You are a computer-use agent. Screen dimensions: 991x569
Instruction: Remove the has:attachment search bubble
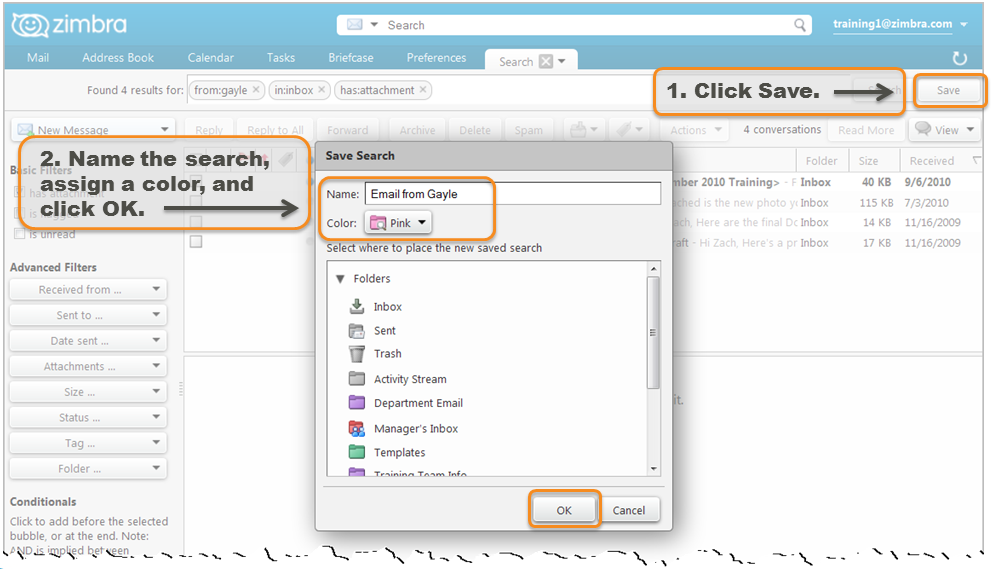point(423,90)
